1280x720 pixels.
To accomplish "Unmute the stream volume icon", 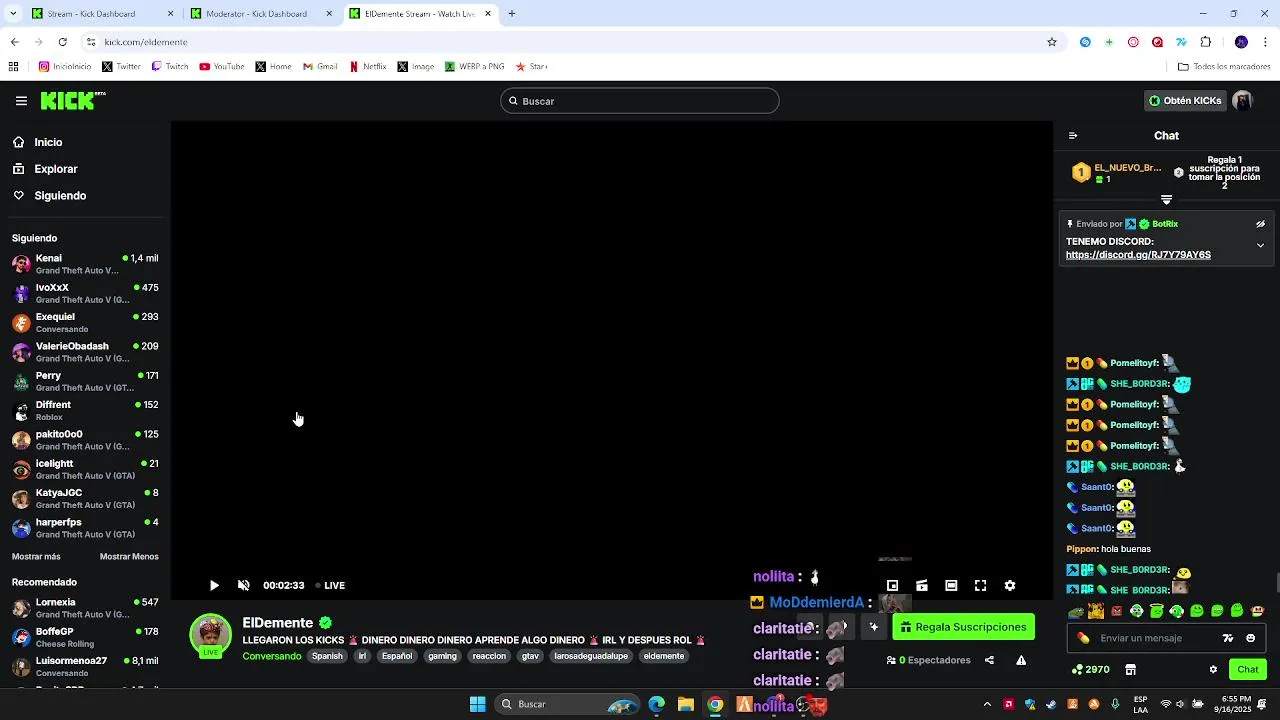I will click(x=243, y=586).
